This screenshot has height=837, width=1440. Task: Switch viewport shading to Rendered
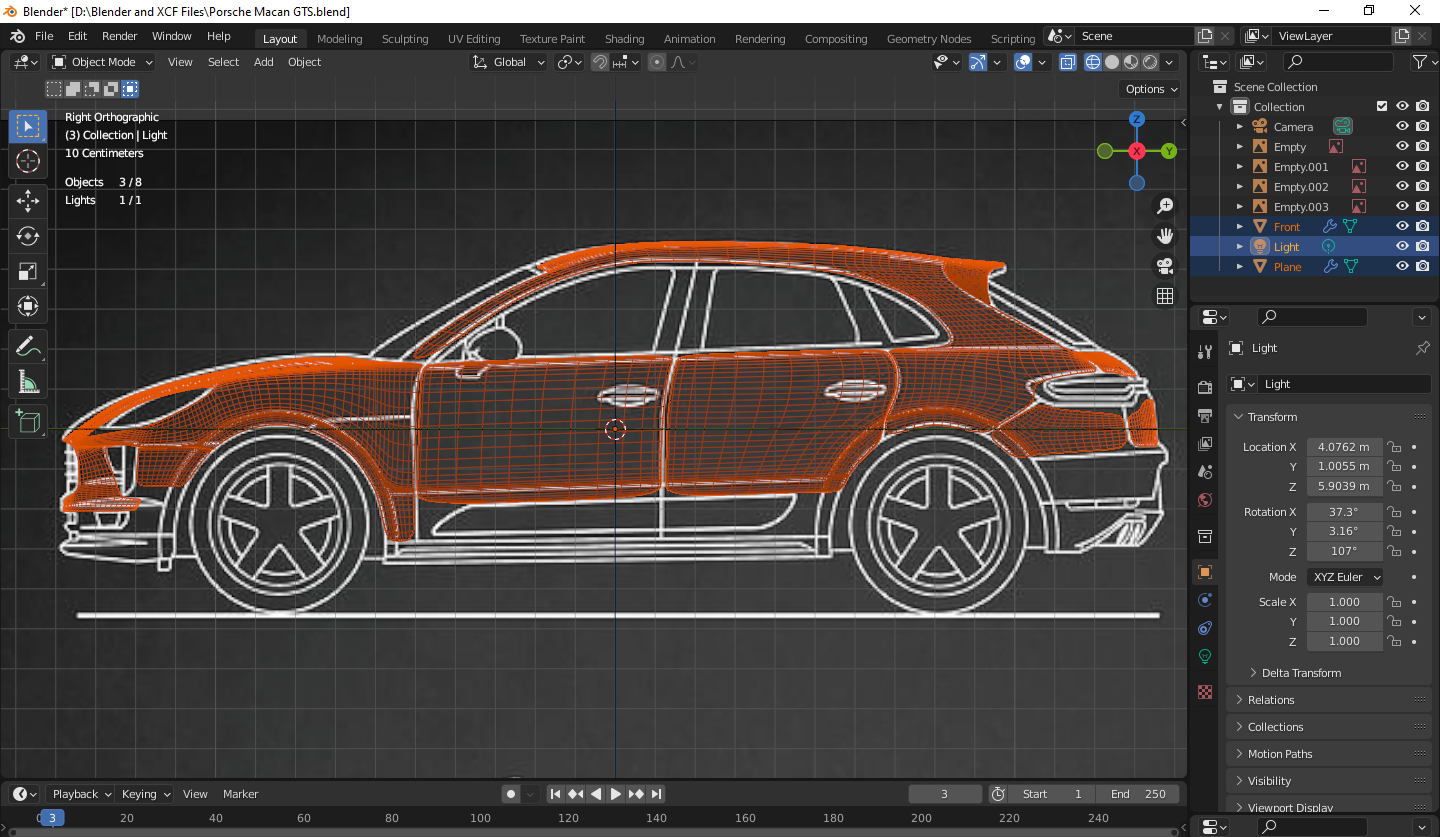coord(1150,62)
